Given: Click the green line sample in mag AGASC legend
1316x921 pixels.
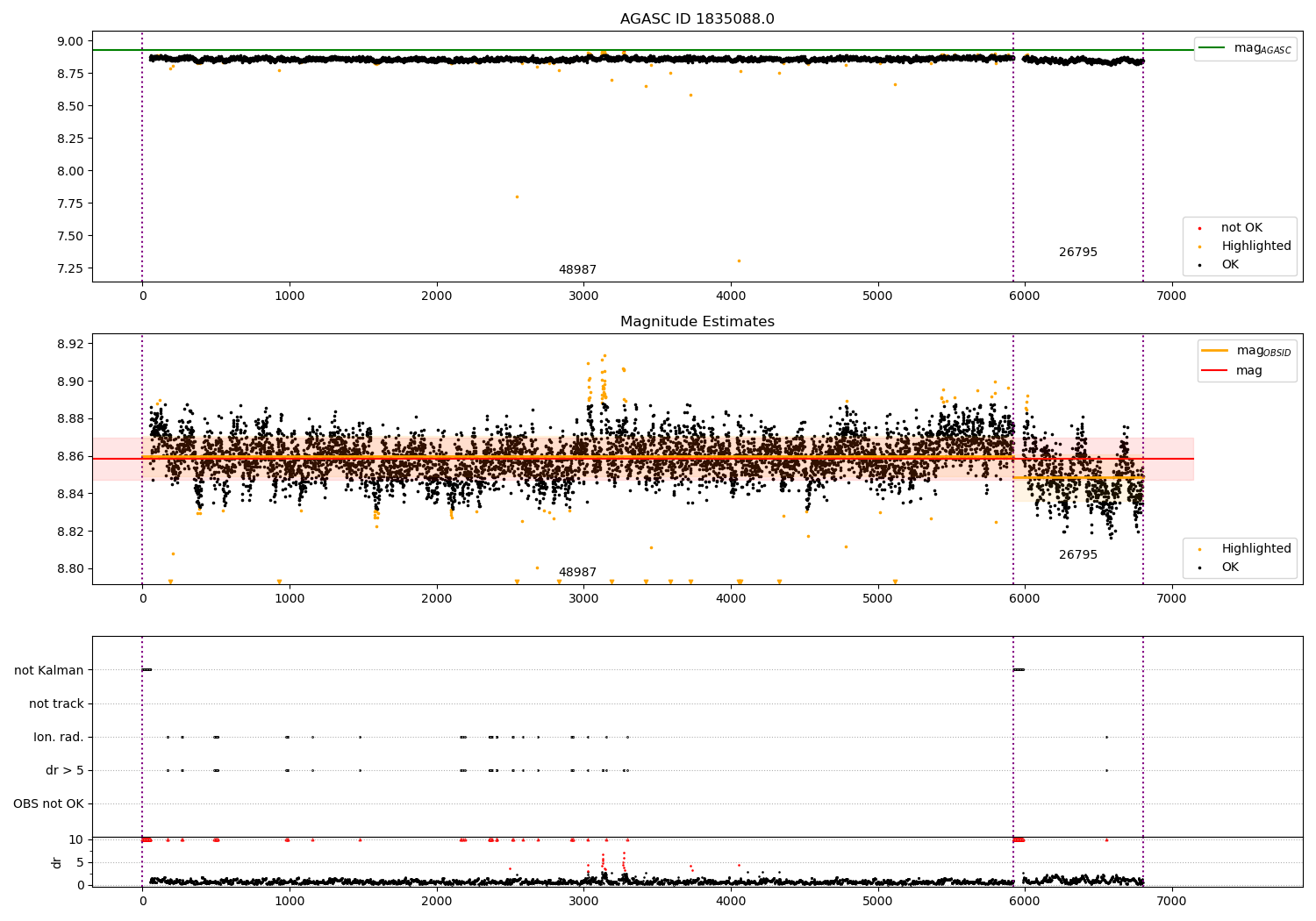Looking at the screenshot, I should pyautogui.click(x=1212, y=48).
